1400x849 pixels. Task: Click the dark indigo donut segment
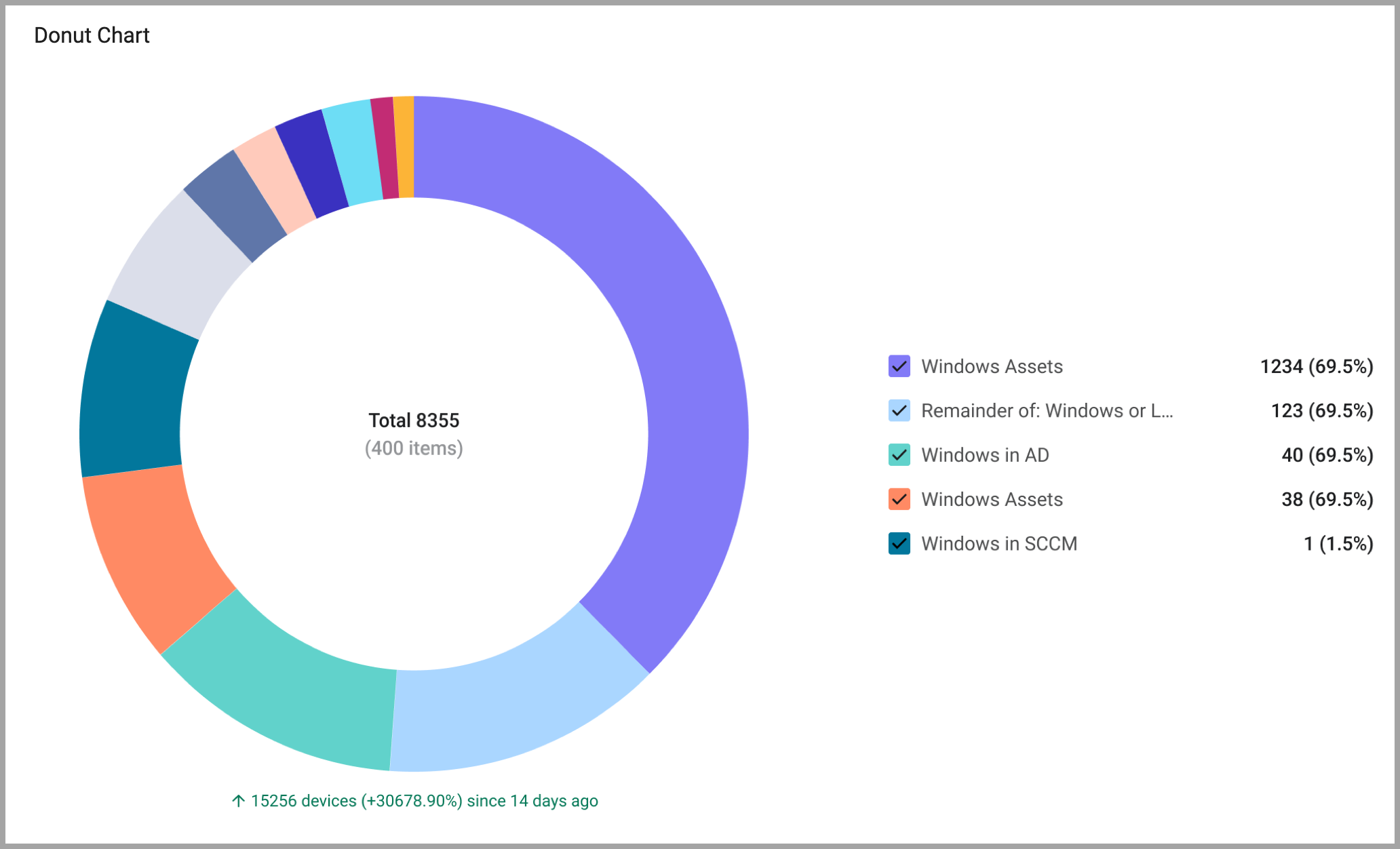[312, 163]
